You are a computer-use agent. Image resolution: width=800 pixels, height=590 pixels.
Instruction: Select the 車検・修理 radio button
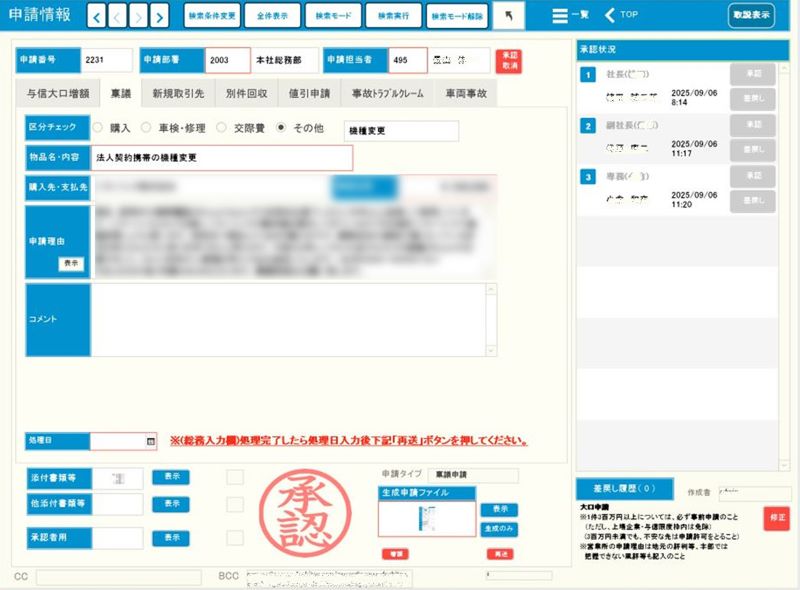(x=146, y=128)
